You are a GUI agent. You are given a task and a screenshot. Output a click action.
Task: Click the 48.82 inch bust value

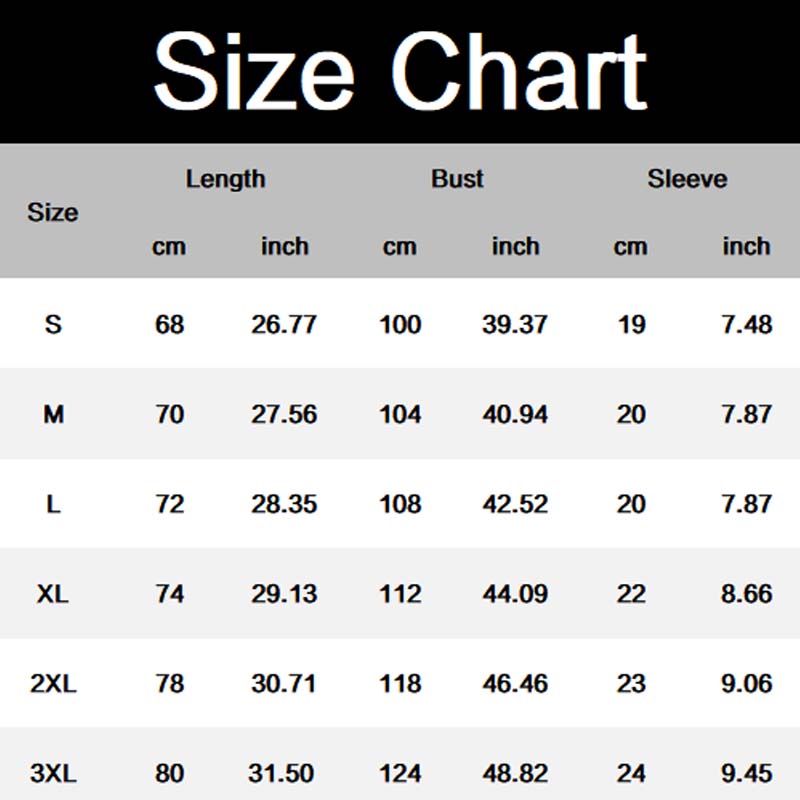coord(515,774)
